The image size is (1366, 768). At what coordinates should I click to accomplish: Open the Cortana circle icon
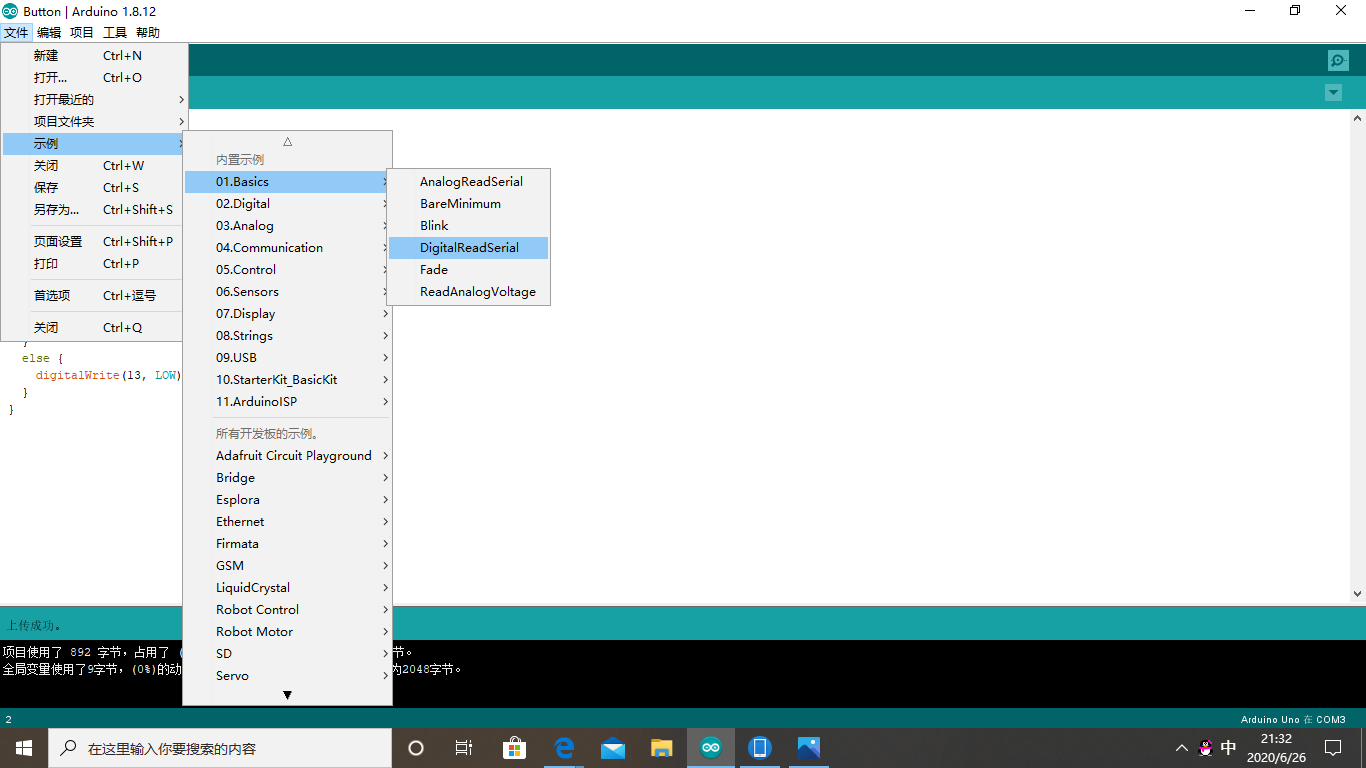click(x=416, y=748)
